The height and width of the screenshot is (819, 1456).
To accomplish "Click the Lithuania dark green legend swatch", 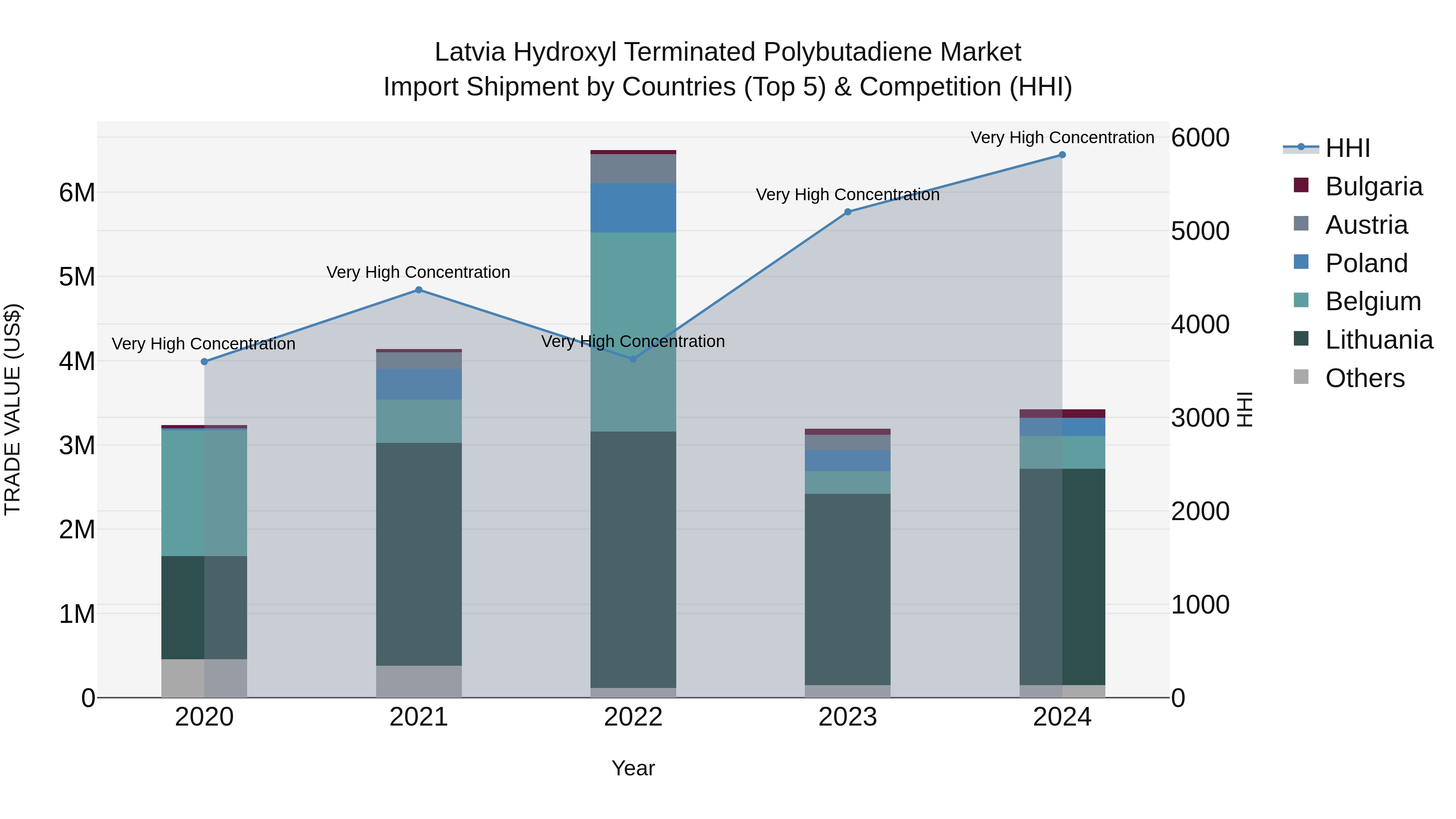I will click(x=1301, y=339).
